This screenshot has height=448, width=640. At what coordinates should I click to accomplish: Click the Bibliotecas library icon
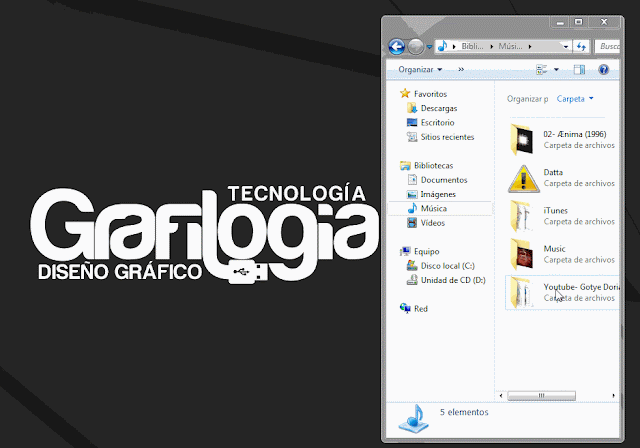[x=405, y=165]
